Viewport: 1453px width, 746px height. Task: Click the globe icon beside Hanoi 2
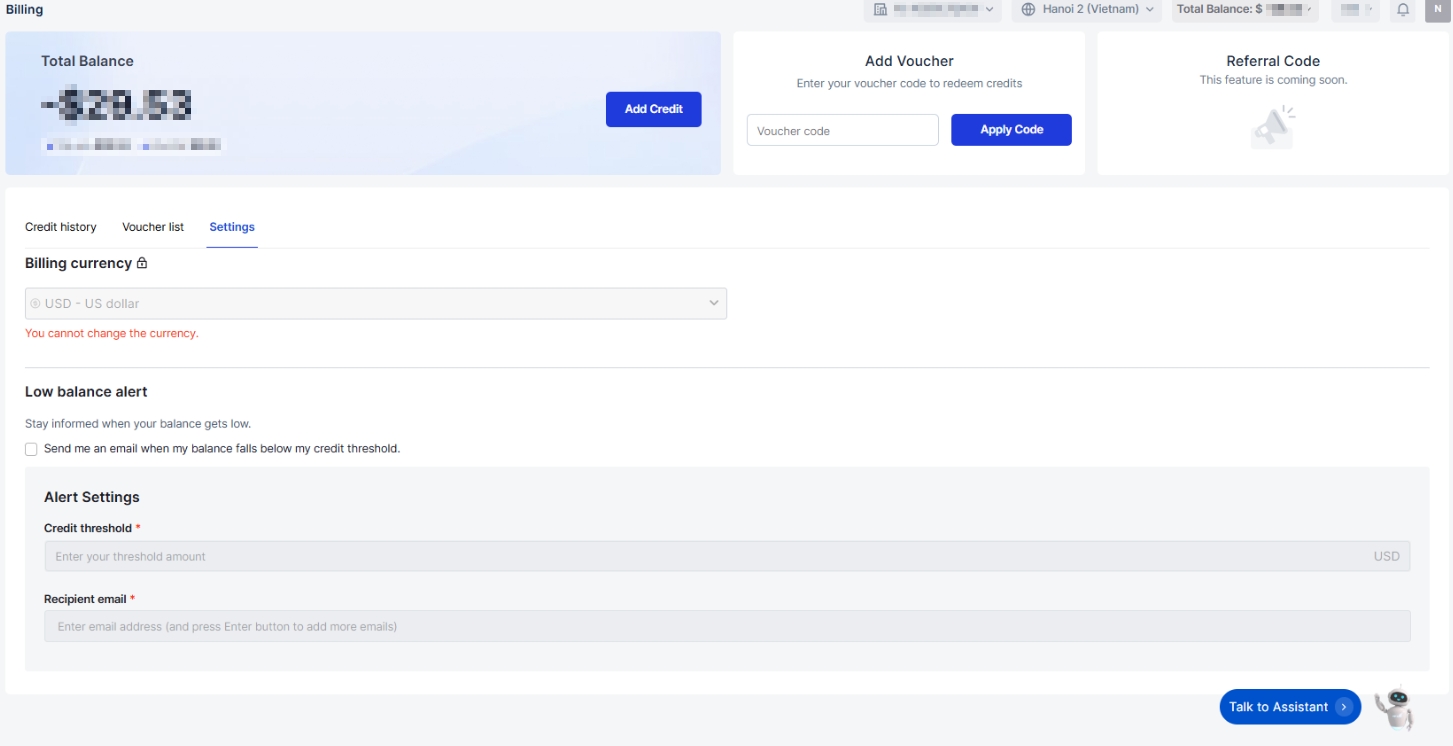[1028, 10]
